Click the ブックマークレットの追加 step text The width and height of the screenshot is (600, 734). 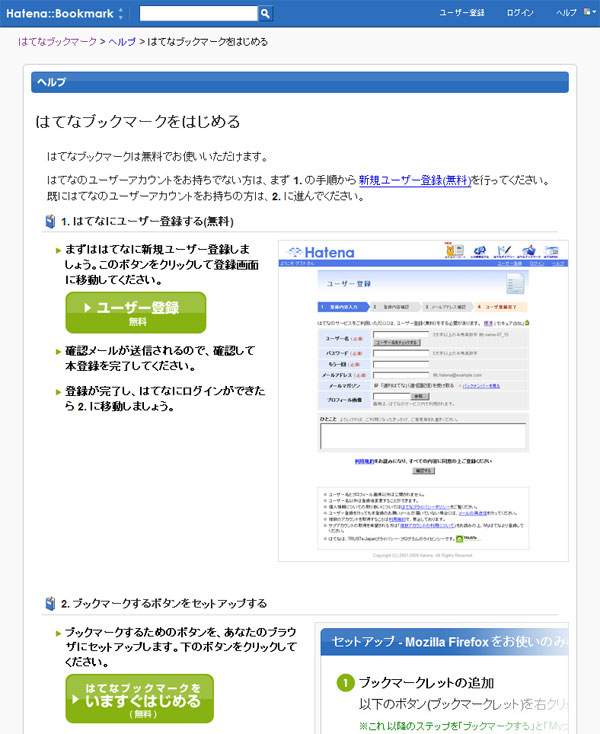426,683
